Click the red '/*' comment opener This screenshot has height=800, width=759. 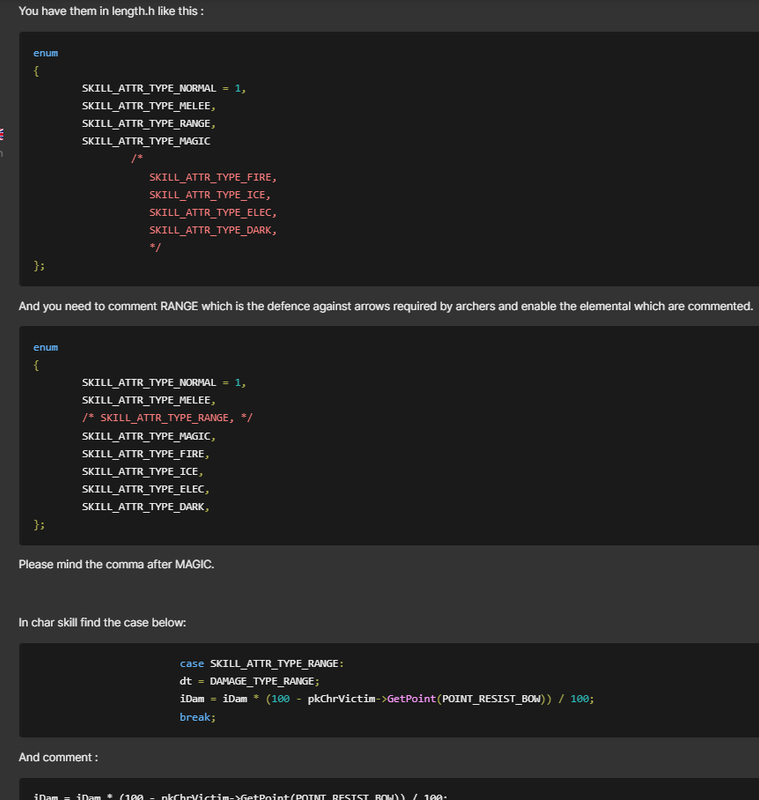pos(137,158)
